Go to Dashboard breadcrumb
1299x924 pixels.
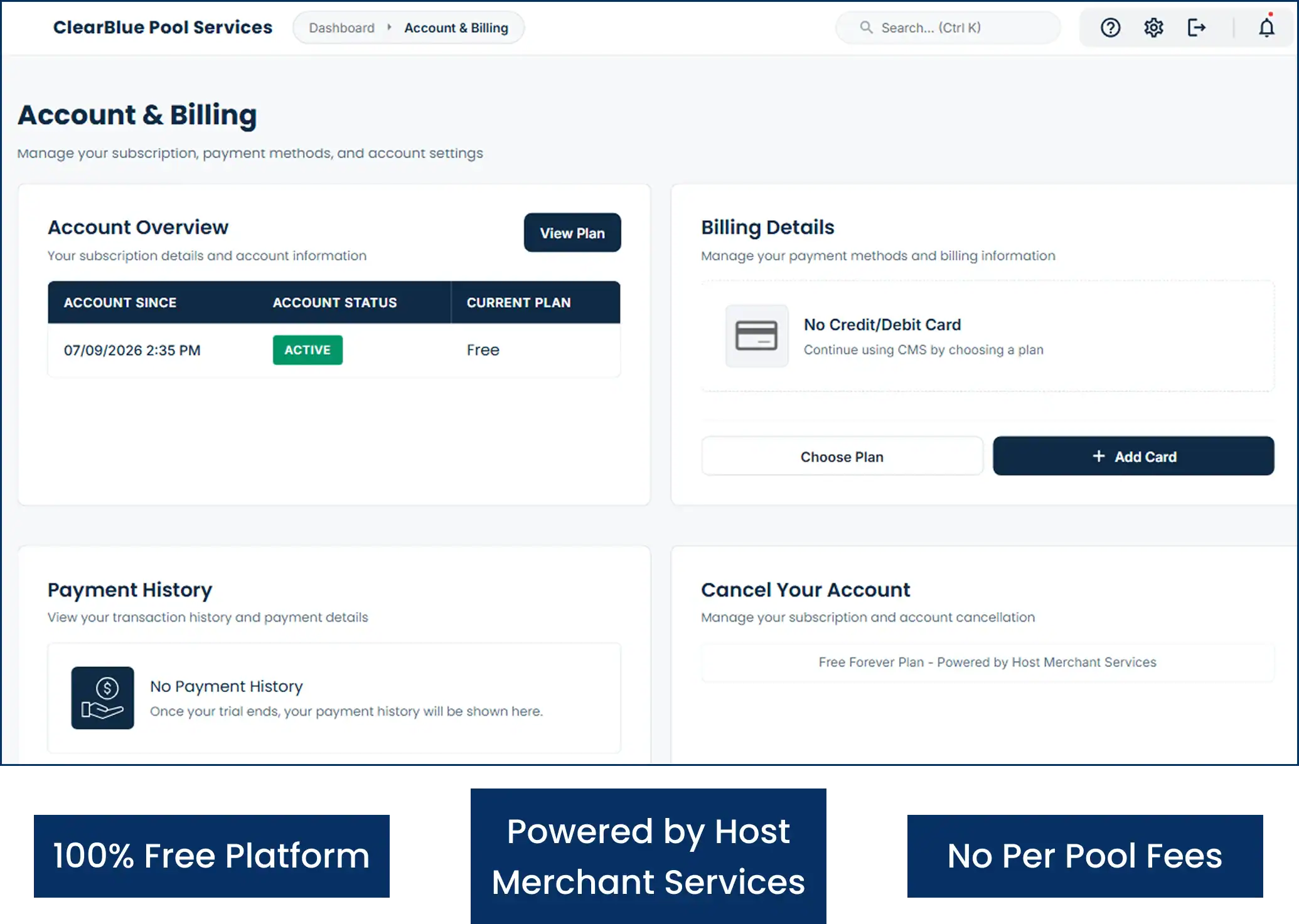point(341,28)
